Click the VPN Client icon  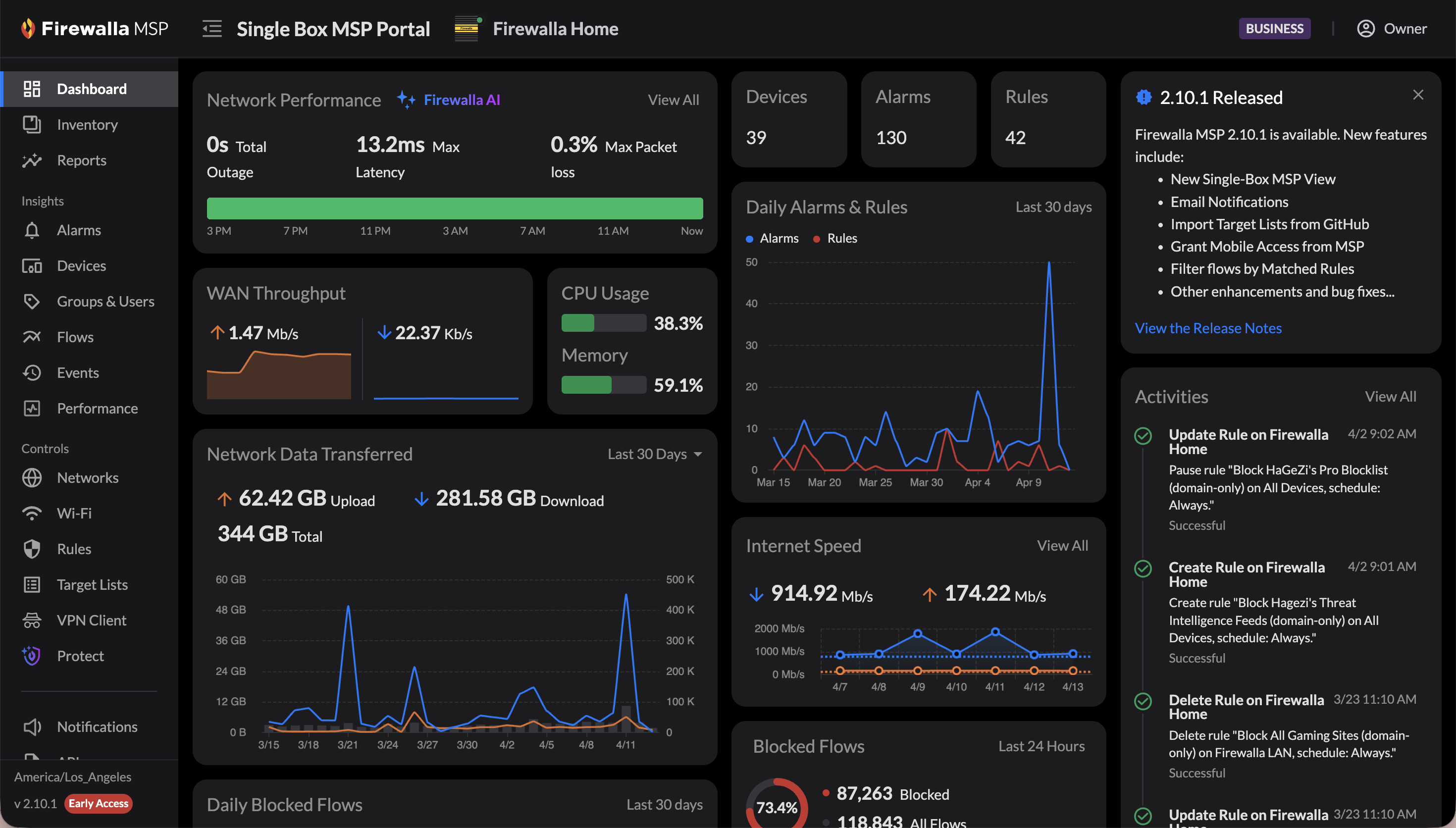click(32, 620)
